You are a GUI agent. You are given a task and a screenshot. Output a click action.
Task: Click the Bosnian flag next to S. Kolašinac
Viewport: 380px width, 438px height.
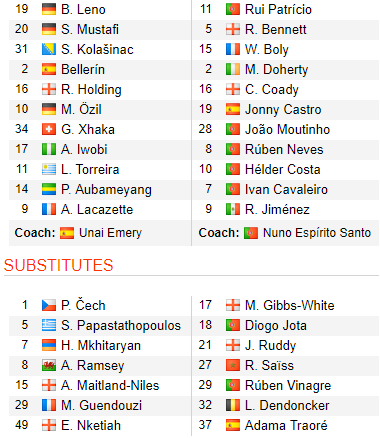tap(49, 49)
